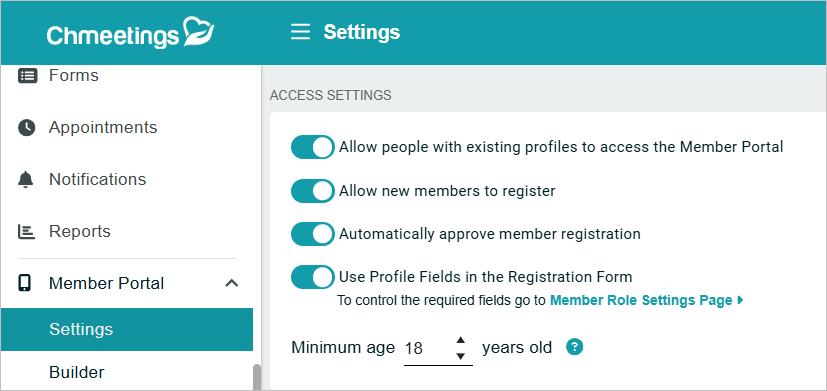Click the minimum age number field
Viewport: 827px width, 391px height.
click(428, 349)
